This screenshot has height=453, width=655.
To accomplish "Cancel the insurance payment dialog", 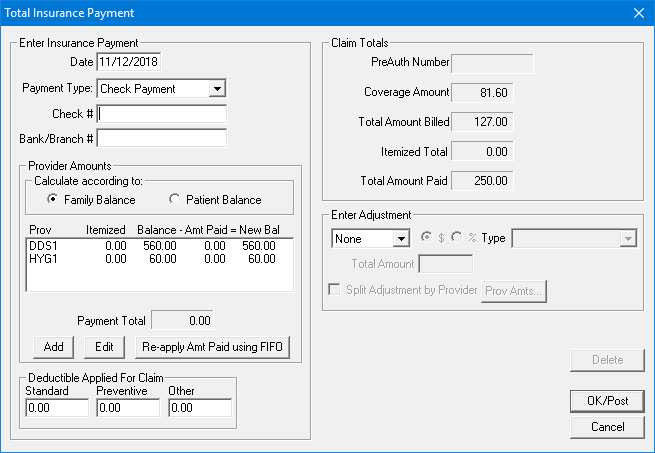I will pos(607,427).
